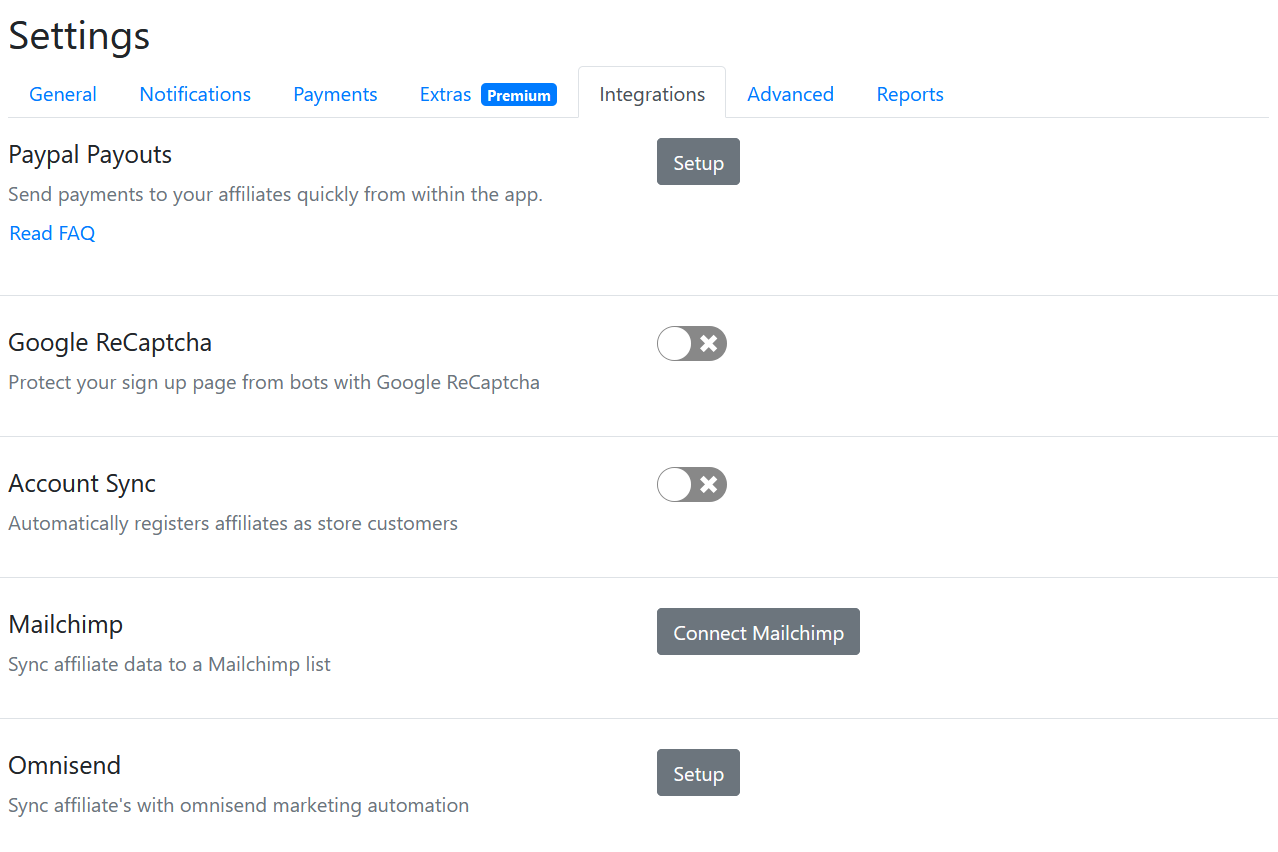1278x852 pixels.
Task: Open the Read FAQ link
Action: tap(52, 233)
